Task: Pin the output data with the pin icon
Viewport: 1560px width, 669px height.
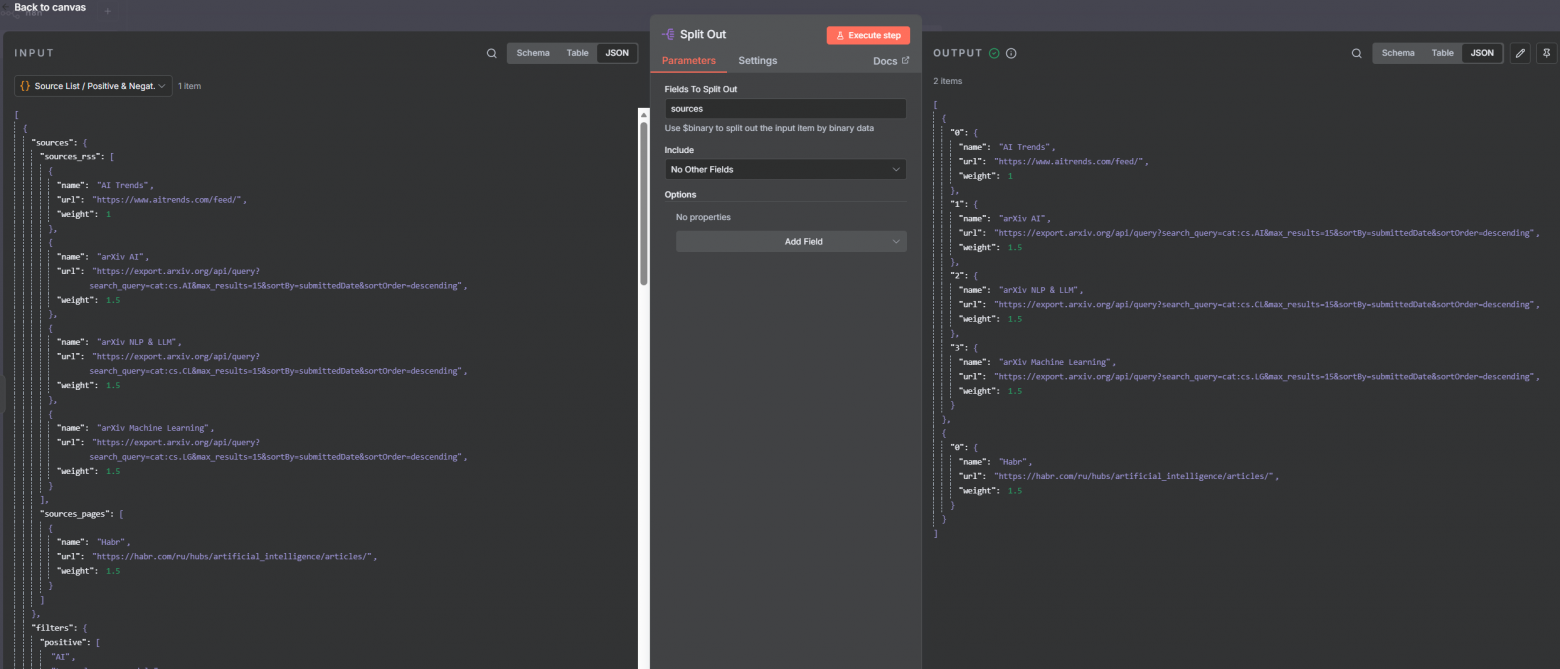Action: (1547, 53)
